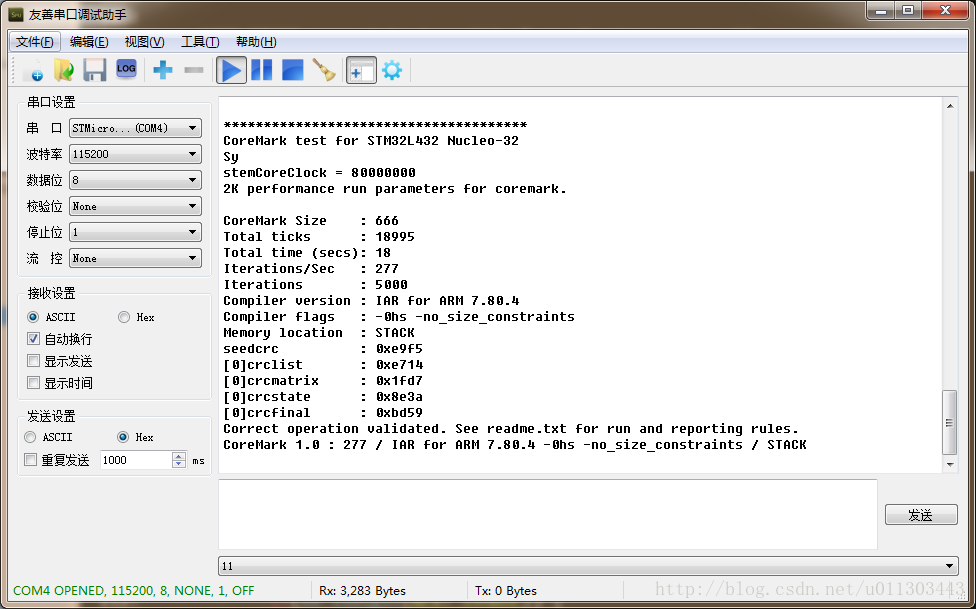Click the Rx: 3,283 Bytes status
This screenshot has width=976, height=609.
tap(362, 590)
